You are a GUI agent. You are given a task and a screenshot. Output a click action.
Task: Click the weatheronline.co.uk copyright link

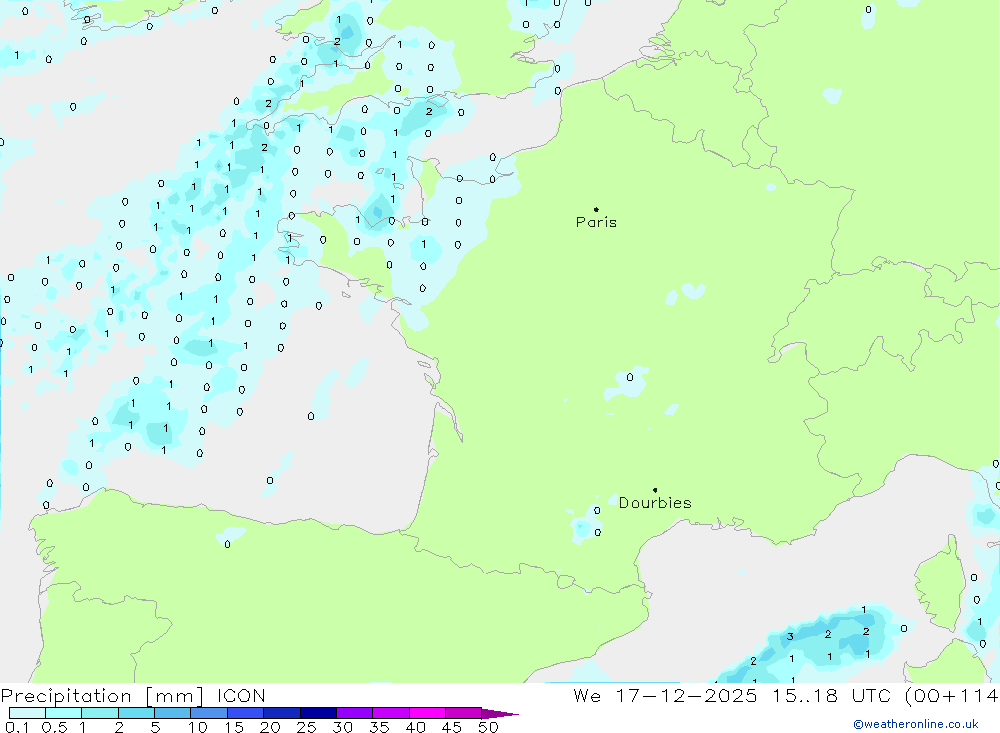(x=916, y=724)
